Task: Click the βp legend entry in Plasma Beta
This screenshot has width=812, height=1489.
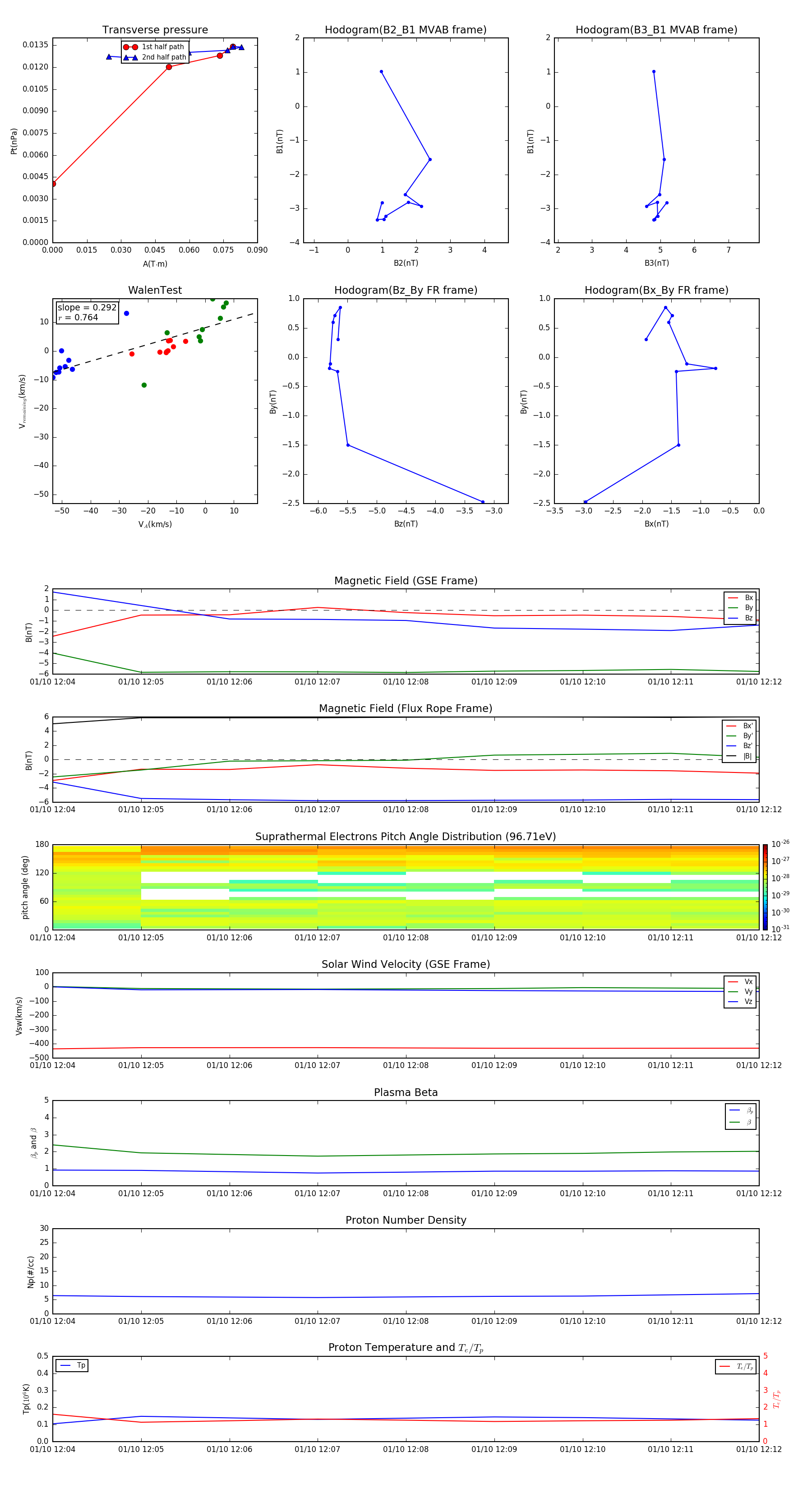Action: (741, 1110)
